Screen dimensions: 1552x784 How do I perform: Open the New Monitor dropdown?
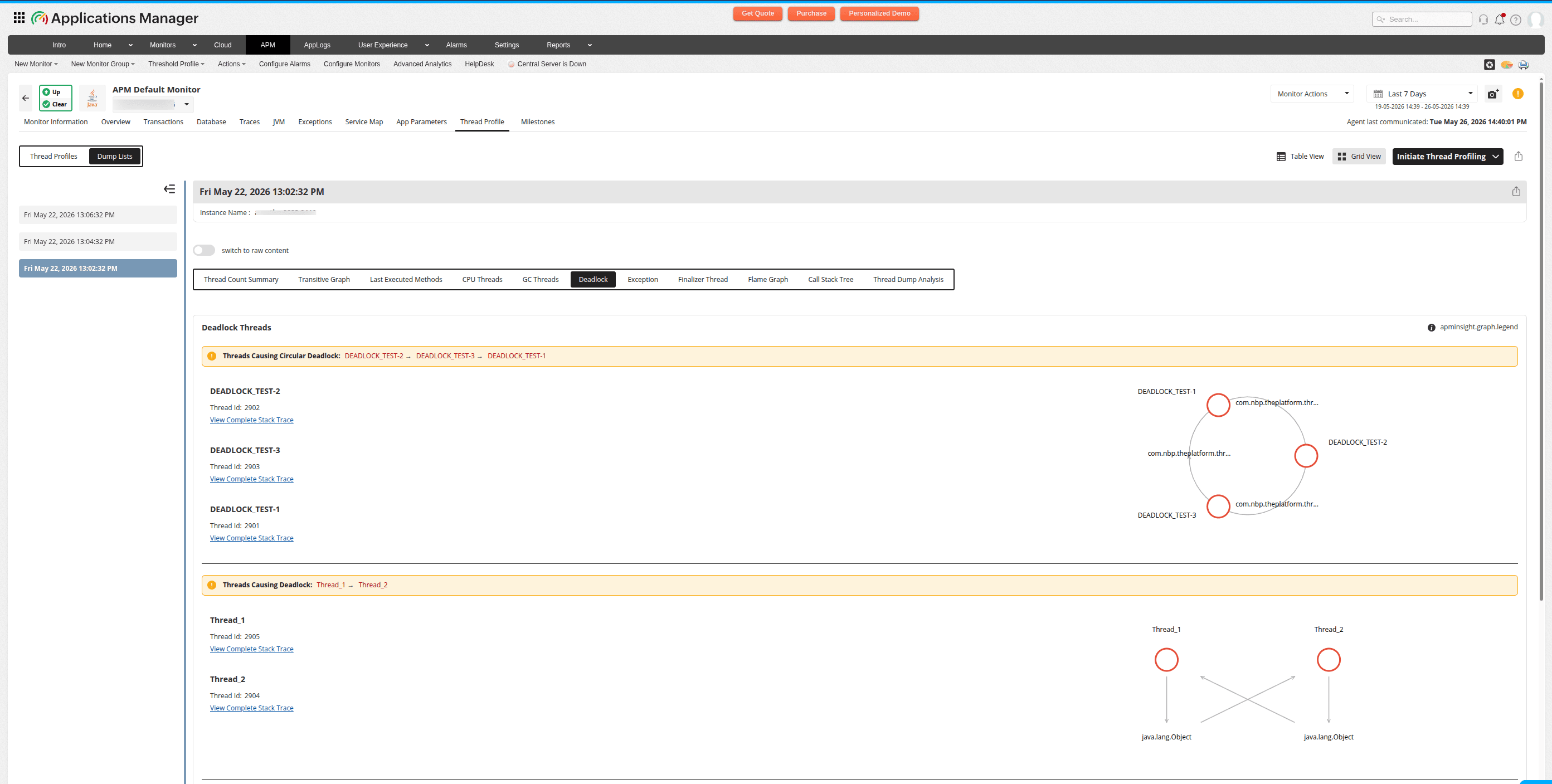click(36, 64)
